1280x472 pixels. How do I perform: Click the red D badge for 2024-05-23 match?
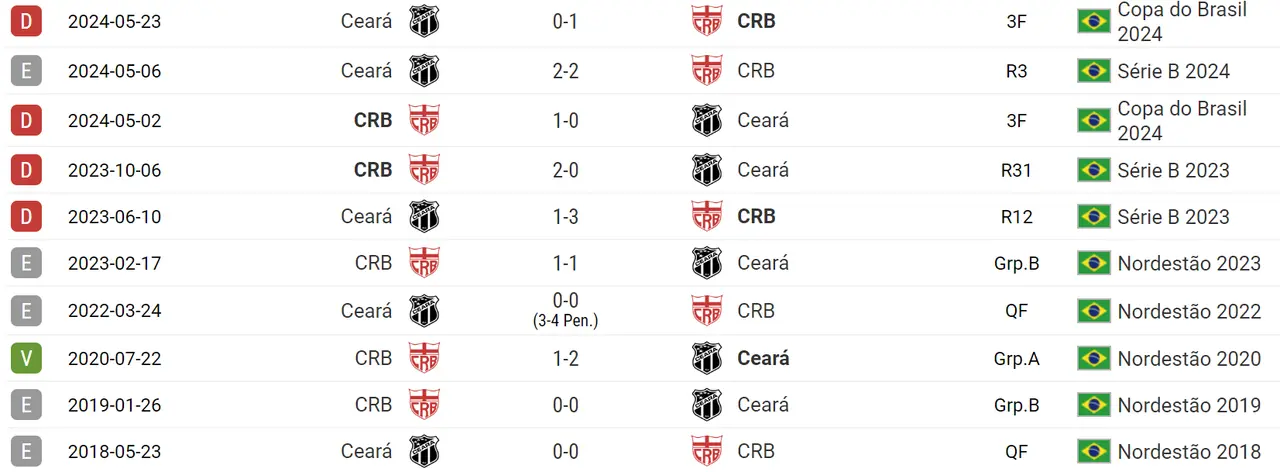pos(25,22)
